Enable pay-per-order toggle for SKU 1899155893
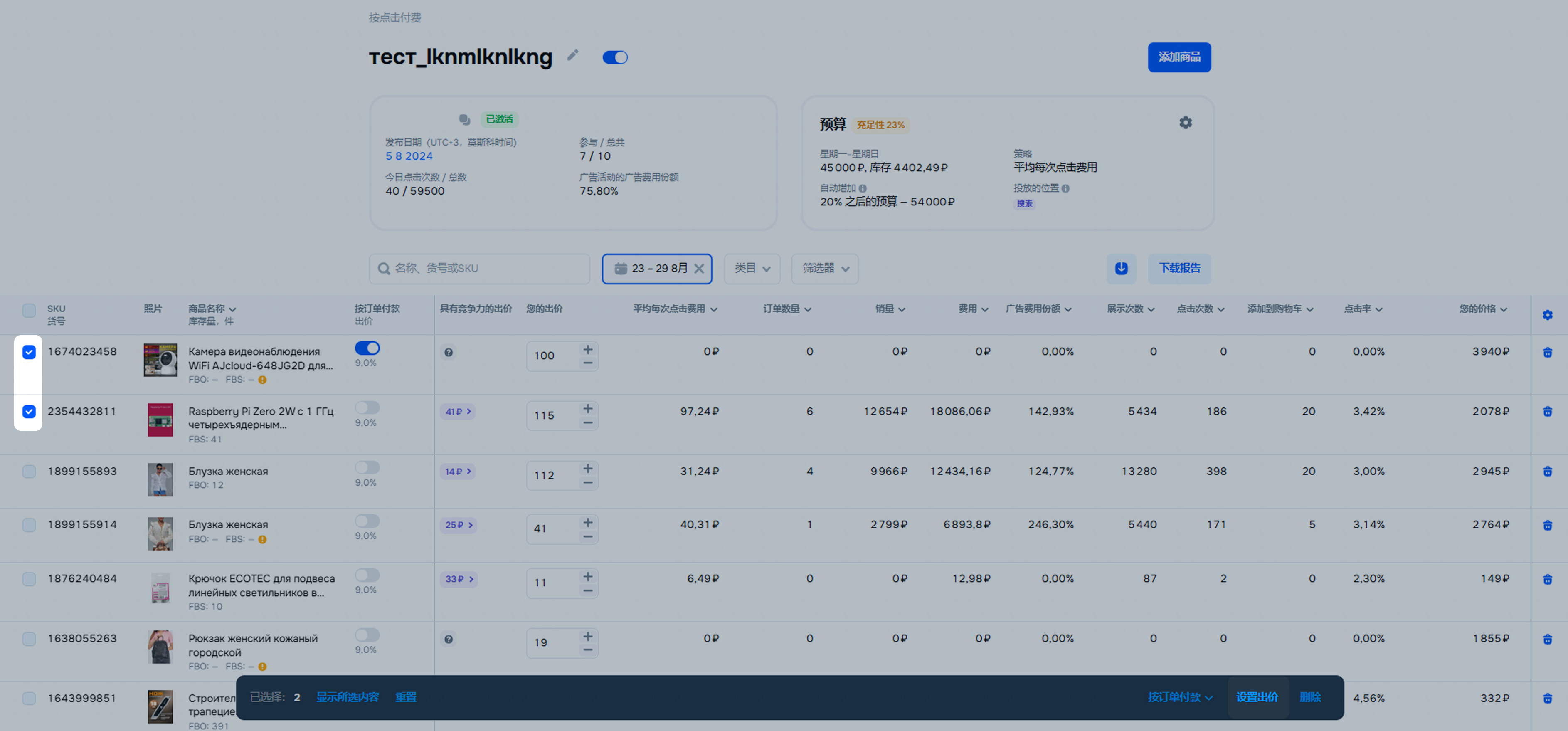 point(367,467)
